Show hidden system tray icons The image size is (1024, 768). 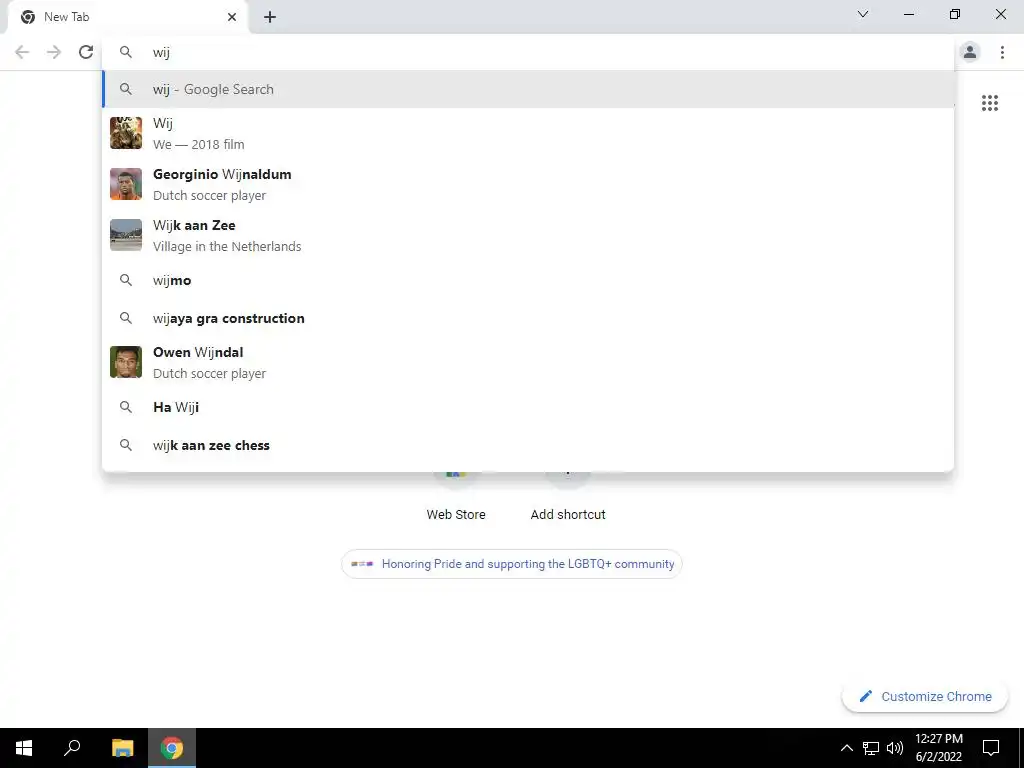coord(846,748)
